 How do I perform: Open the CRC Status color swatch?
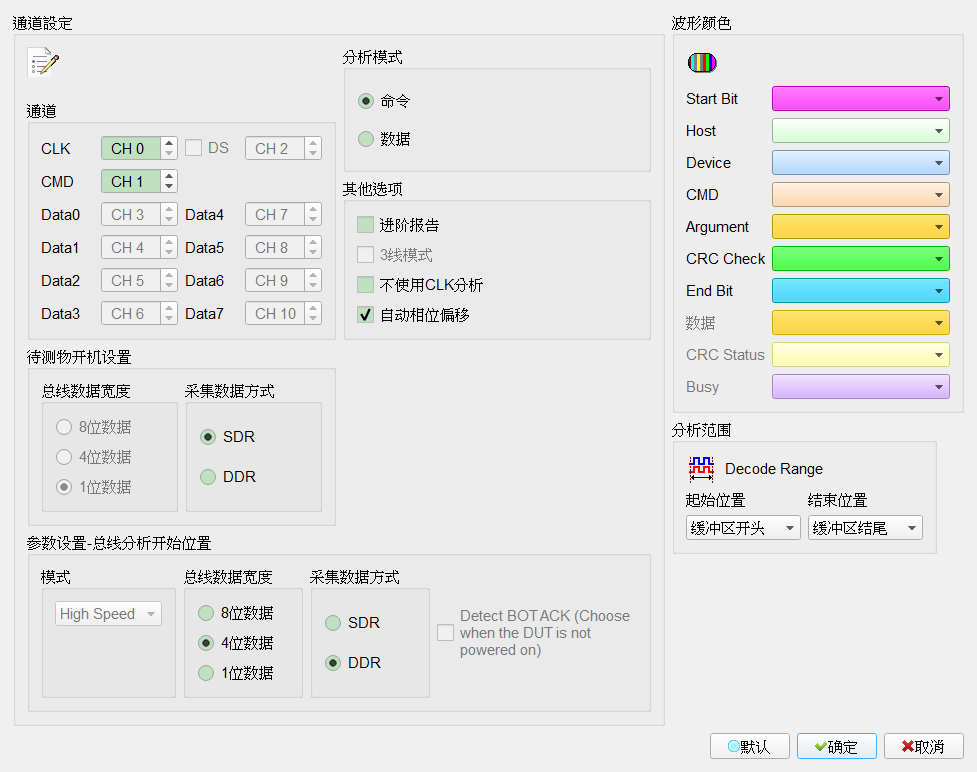coord(860,355)
